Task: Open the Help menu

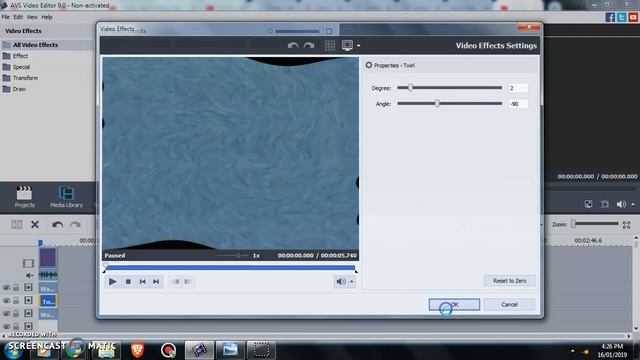Action: (x=47, y=17)
